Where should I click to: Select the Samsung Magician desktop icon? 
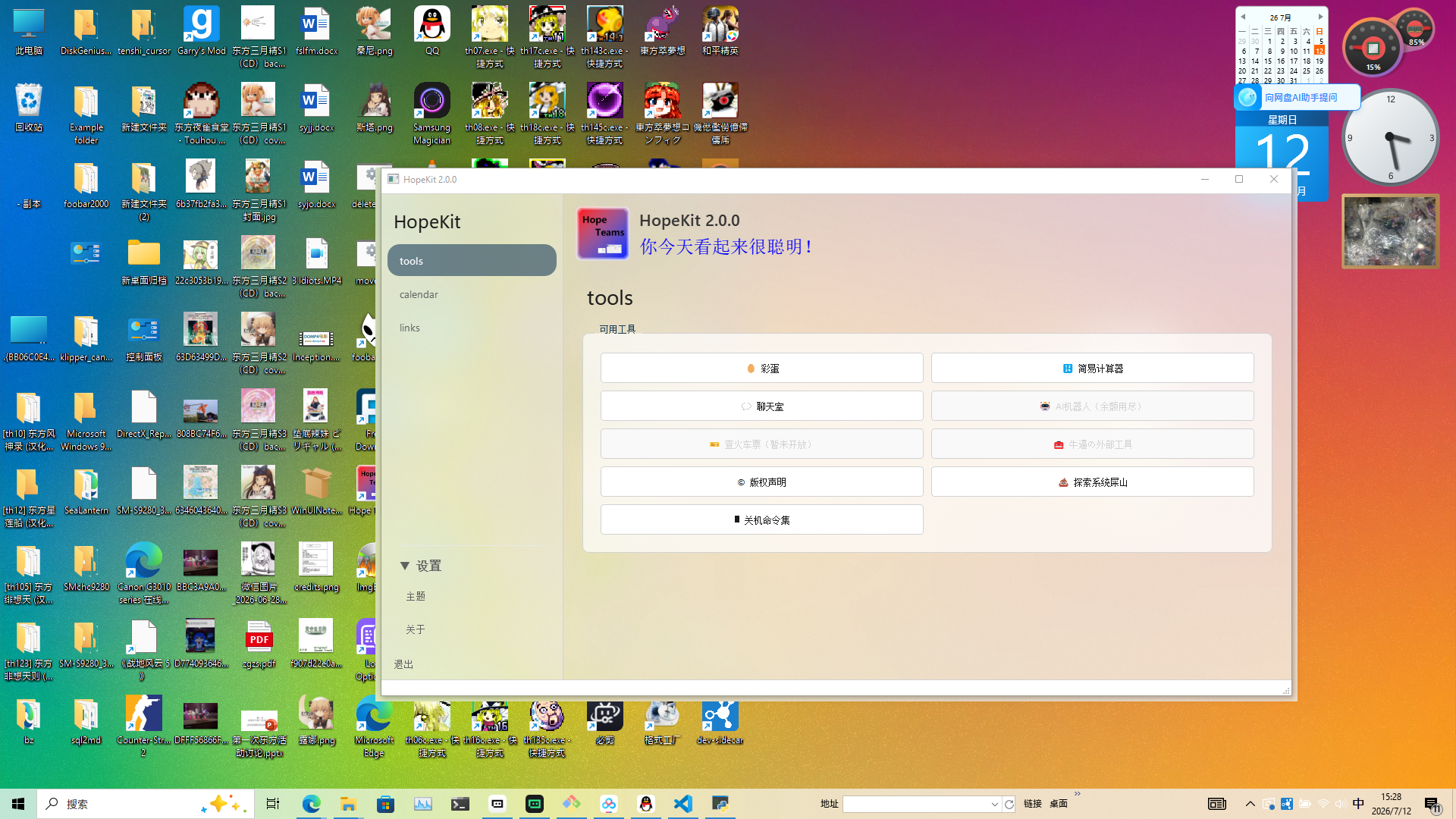[x=431, y=114]
